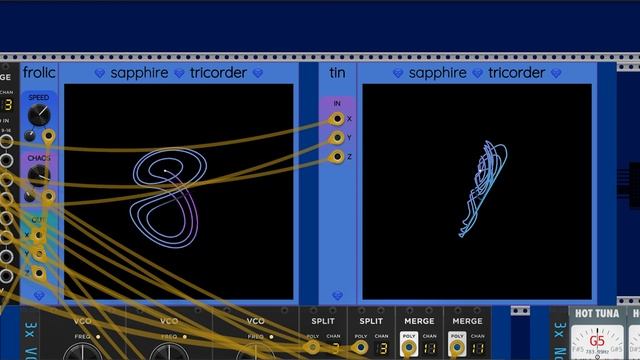Screen dimensions: 640x360
Task: Click the Frolic SPEED knob
Action: (x=39, y=115)
